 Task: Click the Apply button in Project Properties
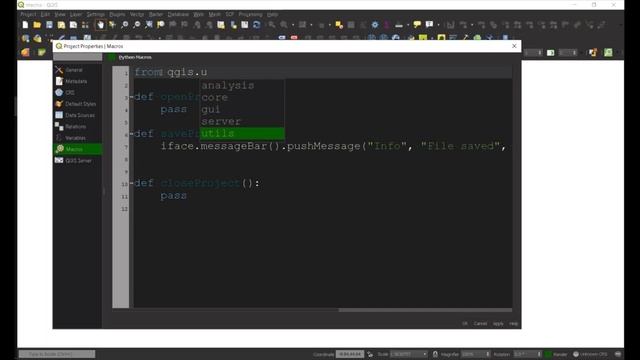click(x=498, y=323)
